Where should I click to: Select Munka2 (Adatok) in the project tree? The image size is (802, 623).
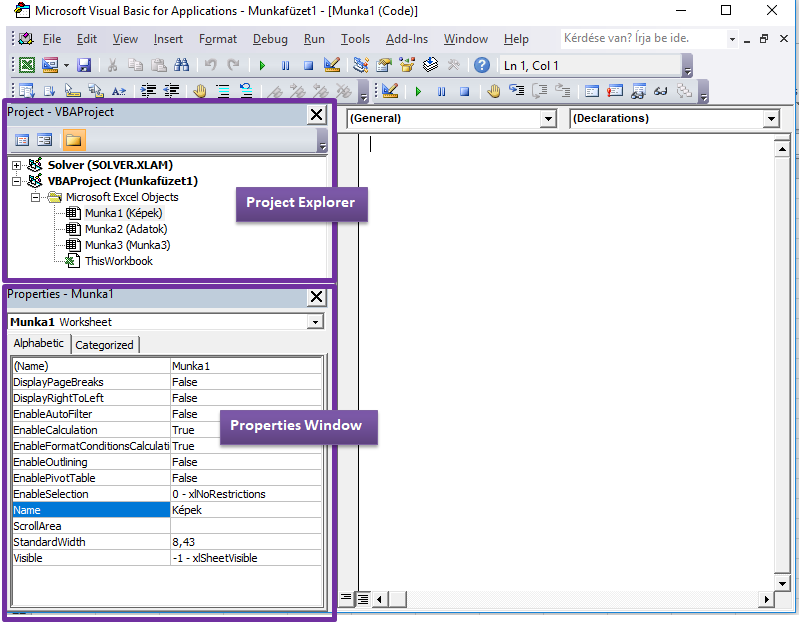click(126, 229)
